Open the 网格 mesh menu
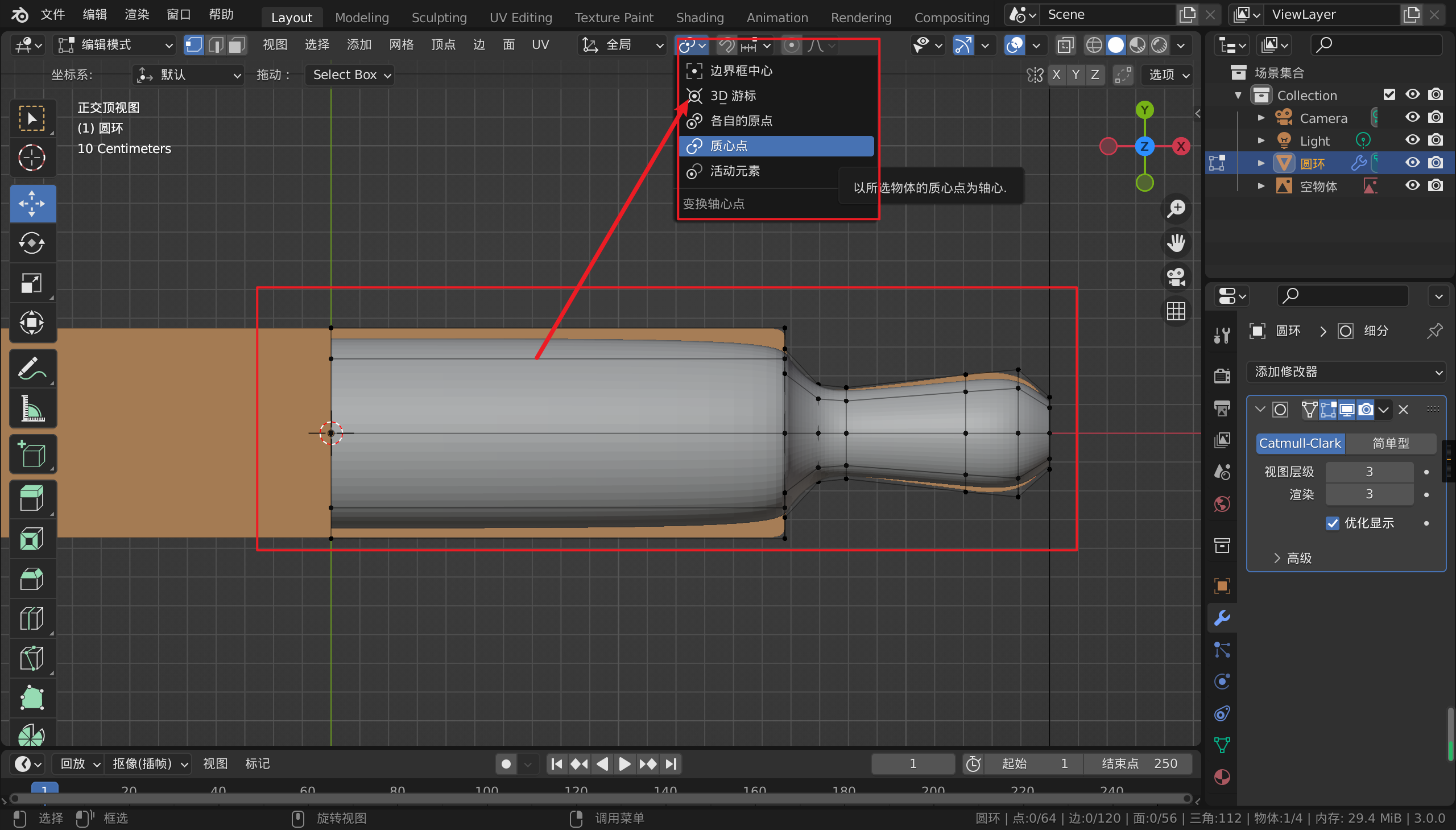The image size is (1456, 830). [401, 45]
